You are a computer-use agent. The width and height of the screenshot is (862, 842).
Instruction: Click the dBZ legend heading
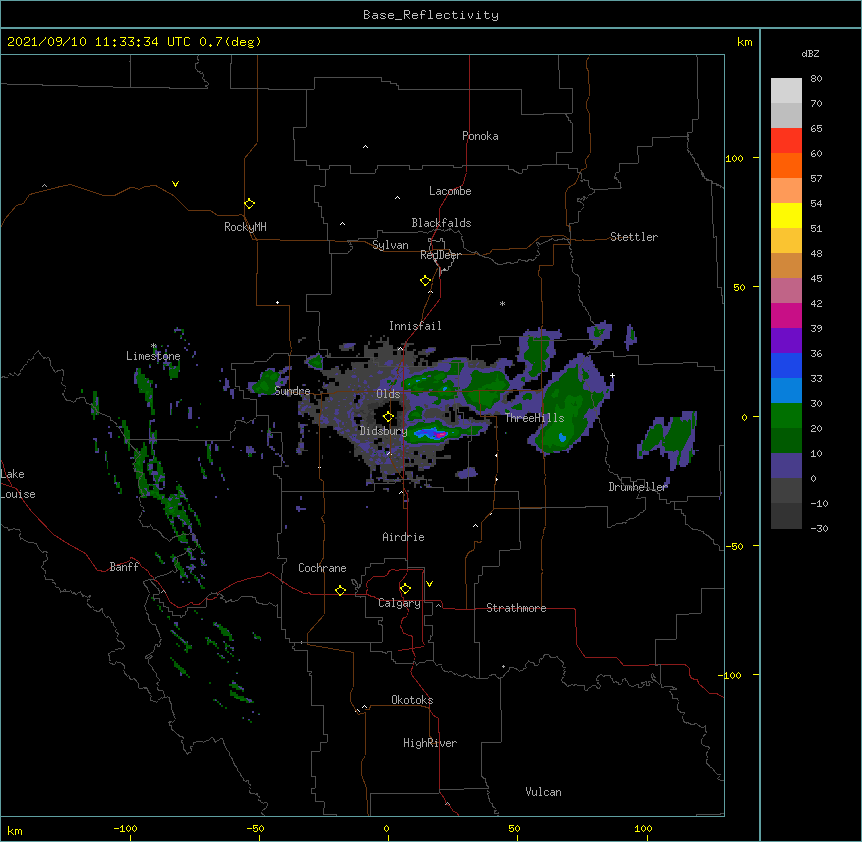pos(810,54)
